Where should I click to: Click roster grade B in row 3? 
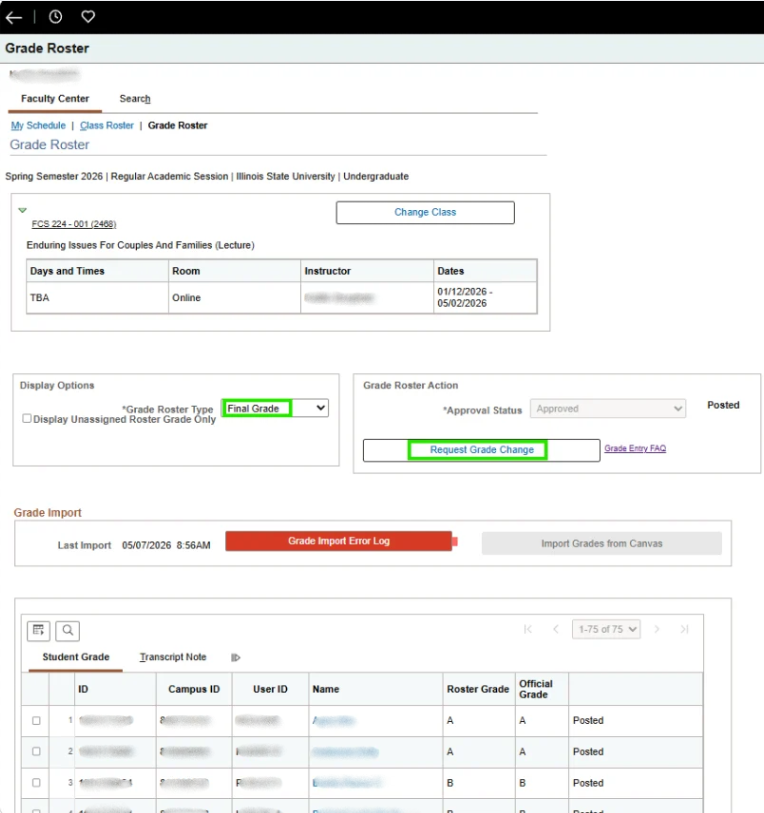450,783
